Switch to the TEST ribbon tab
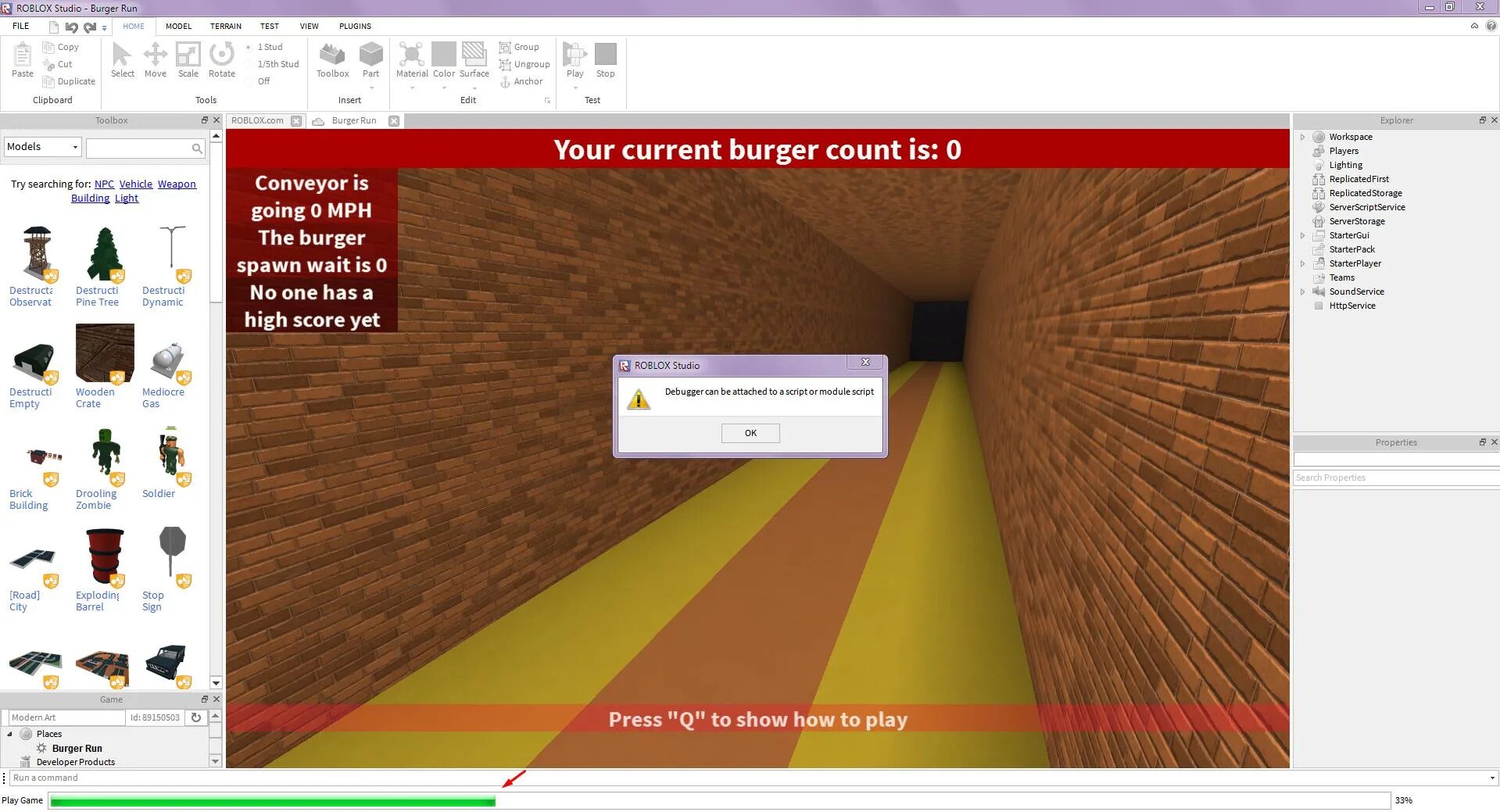Viewport: 1500px width, 812px height. (269, 26)
